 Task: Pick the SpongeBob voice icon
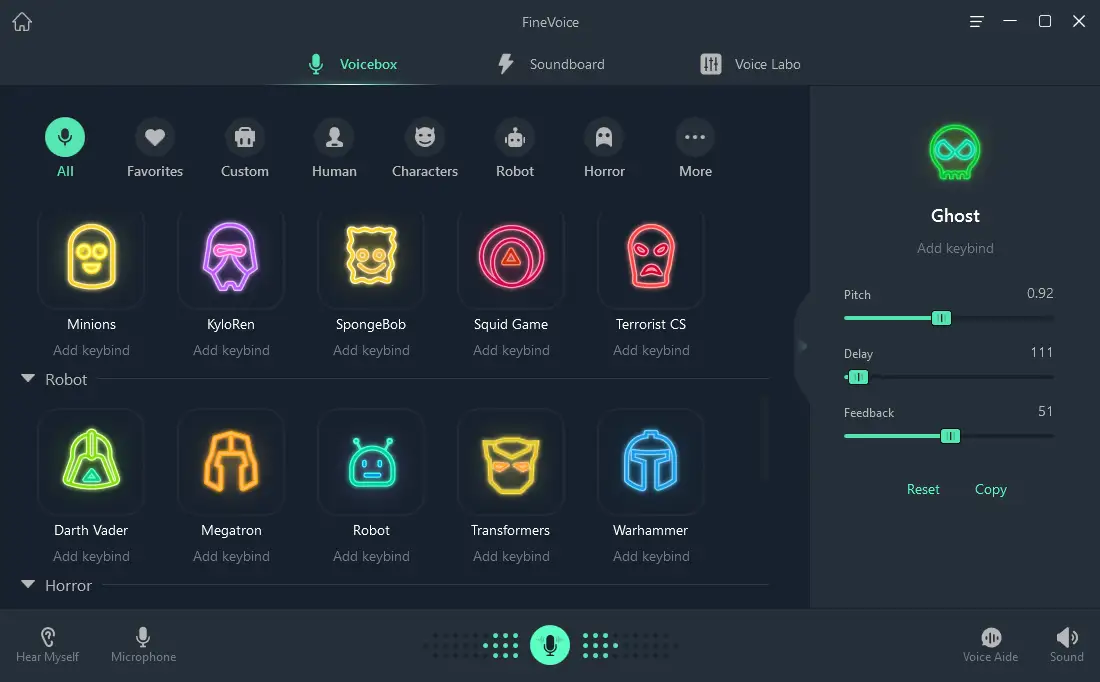[371, 255]
